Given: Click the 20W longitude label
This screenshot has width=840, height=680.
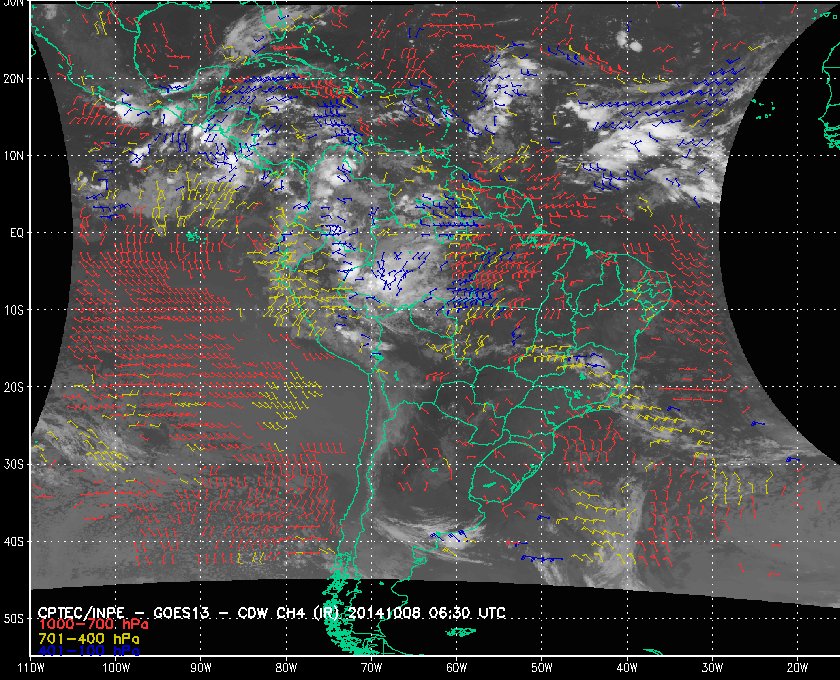Looking at the screenshot, I should point(797,668).
